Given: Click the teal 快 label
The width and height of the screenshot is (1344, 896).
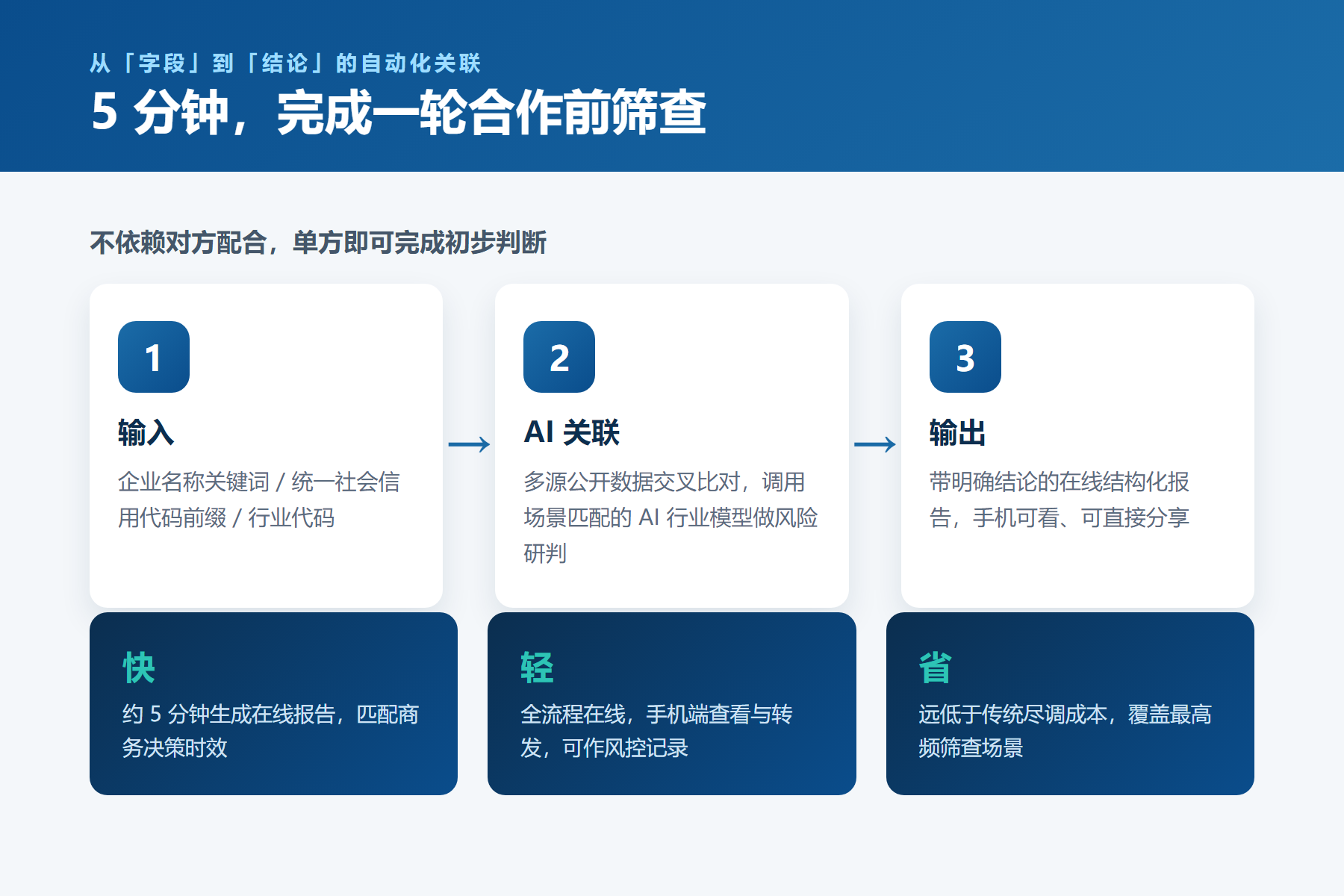Looking at the screenshot, I should pyautogui.click(x=139, y=668).
